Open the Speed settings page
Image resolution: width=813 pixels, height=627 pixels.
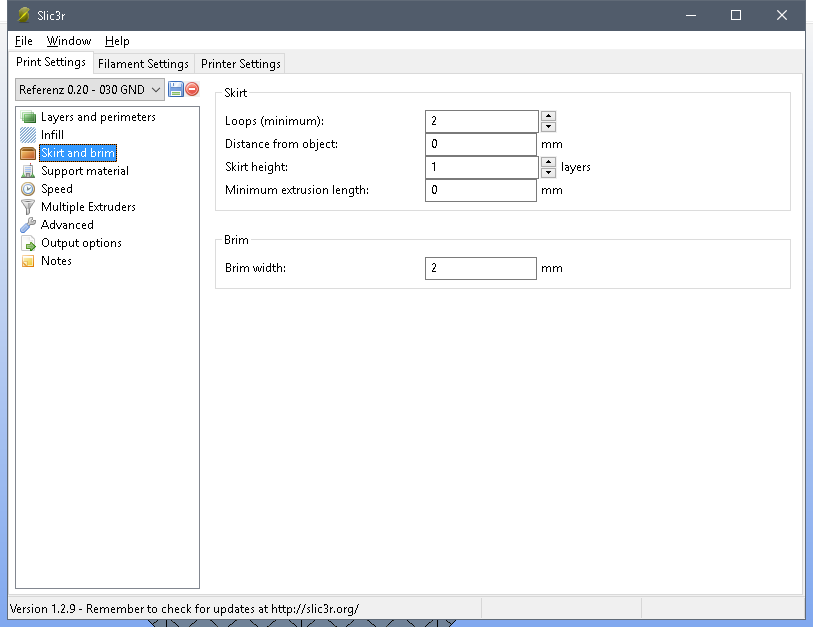click(x=56, y=189)
